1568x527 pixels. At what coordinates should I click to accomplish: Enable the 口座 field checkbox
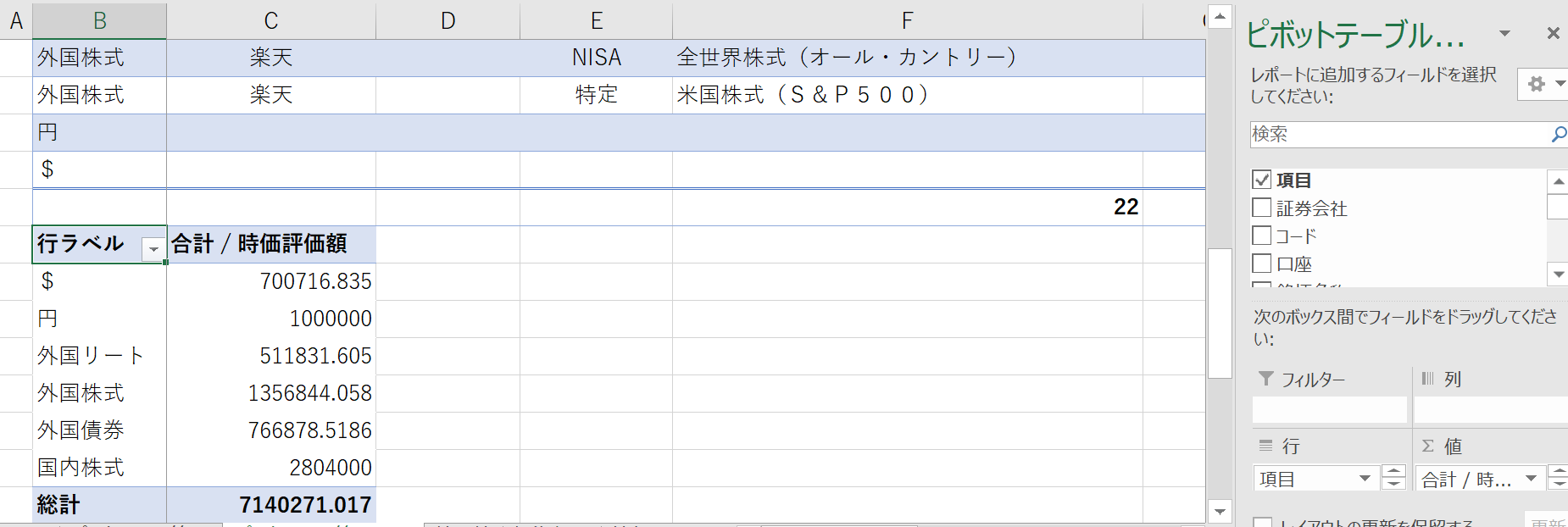(1261, 263)
